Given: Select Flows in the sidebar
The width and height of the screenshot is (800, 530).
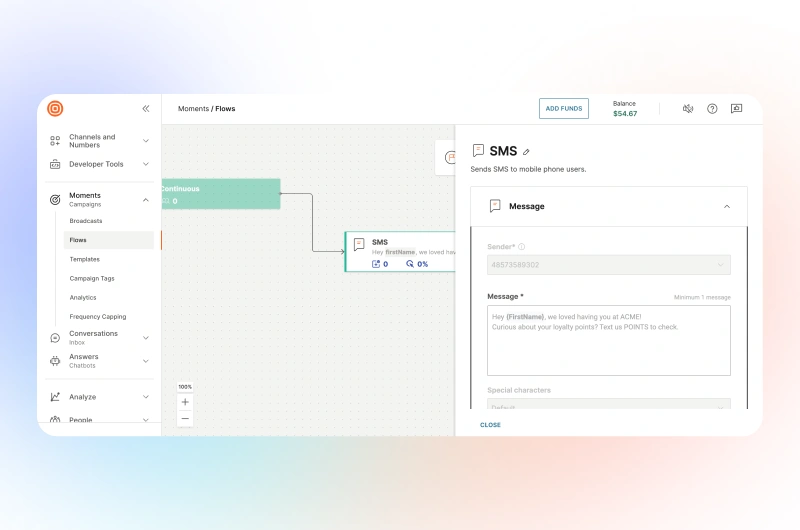Looking at the screenshot, I should pos(109,240).
